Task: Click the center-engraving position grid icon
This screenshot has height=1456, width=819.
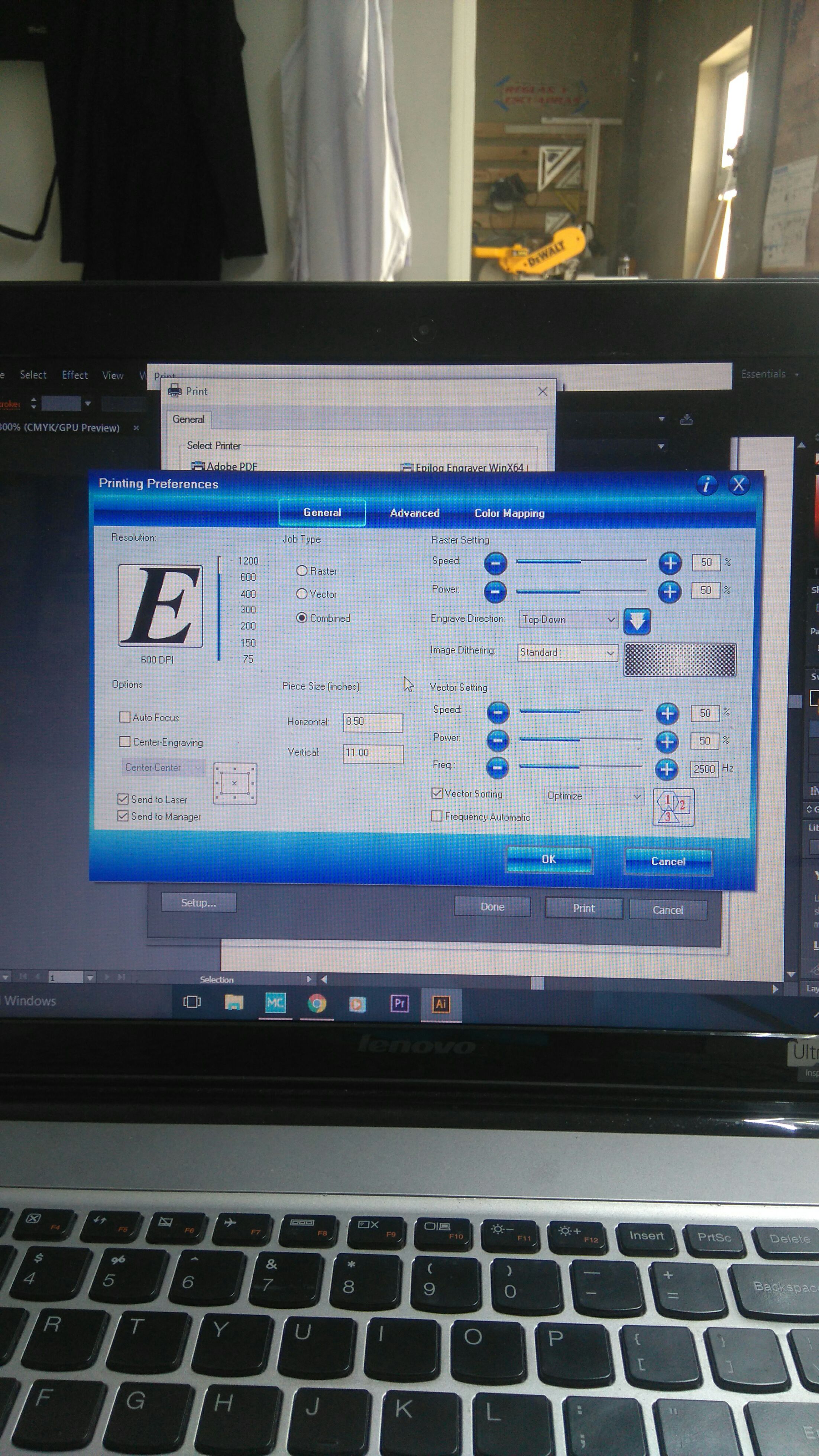Action: [235, 783]
